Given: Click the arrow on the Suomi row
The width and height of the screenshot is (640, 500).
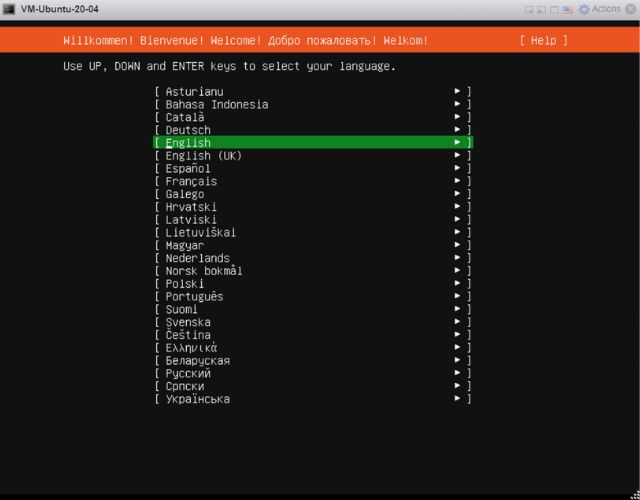Looking at the screenshot, I should [x=458, y=309].
